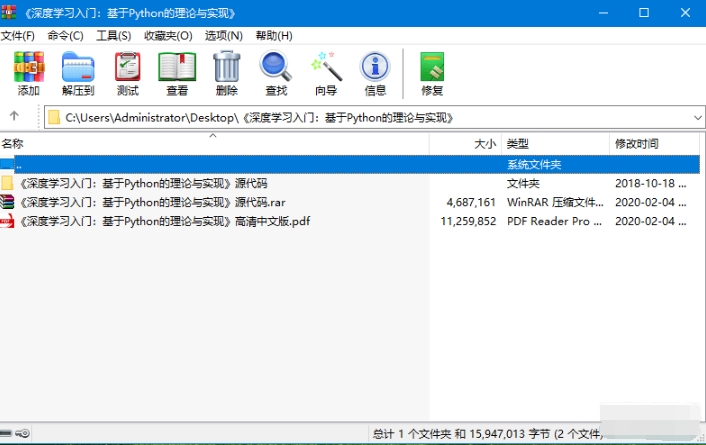
Task: Open the 工具(S) menu
Action: coord(113,36)
